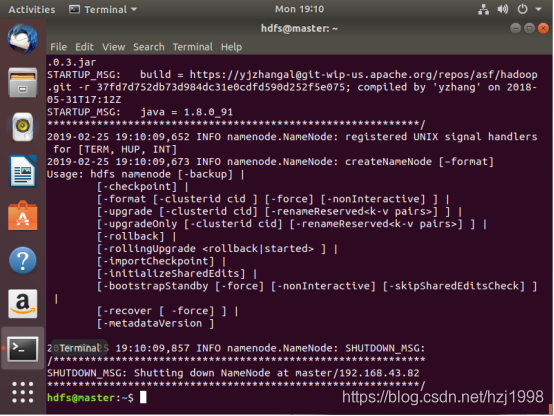This screenshot has height=416, width=554.
Task: Click at the hdfs@master:~$ prompt cursor
Action: pyautogui.click(x=143, y=397)
